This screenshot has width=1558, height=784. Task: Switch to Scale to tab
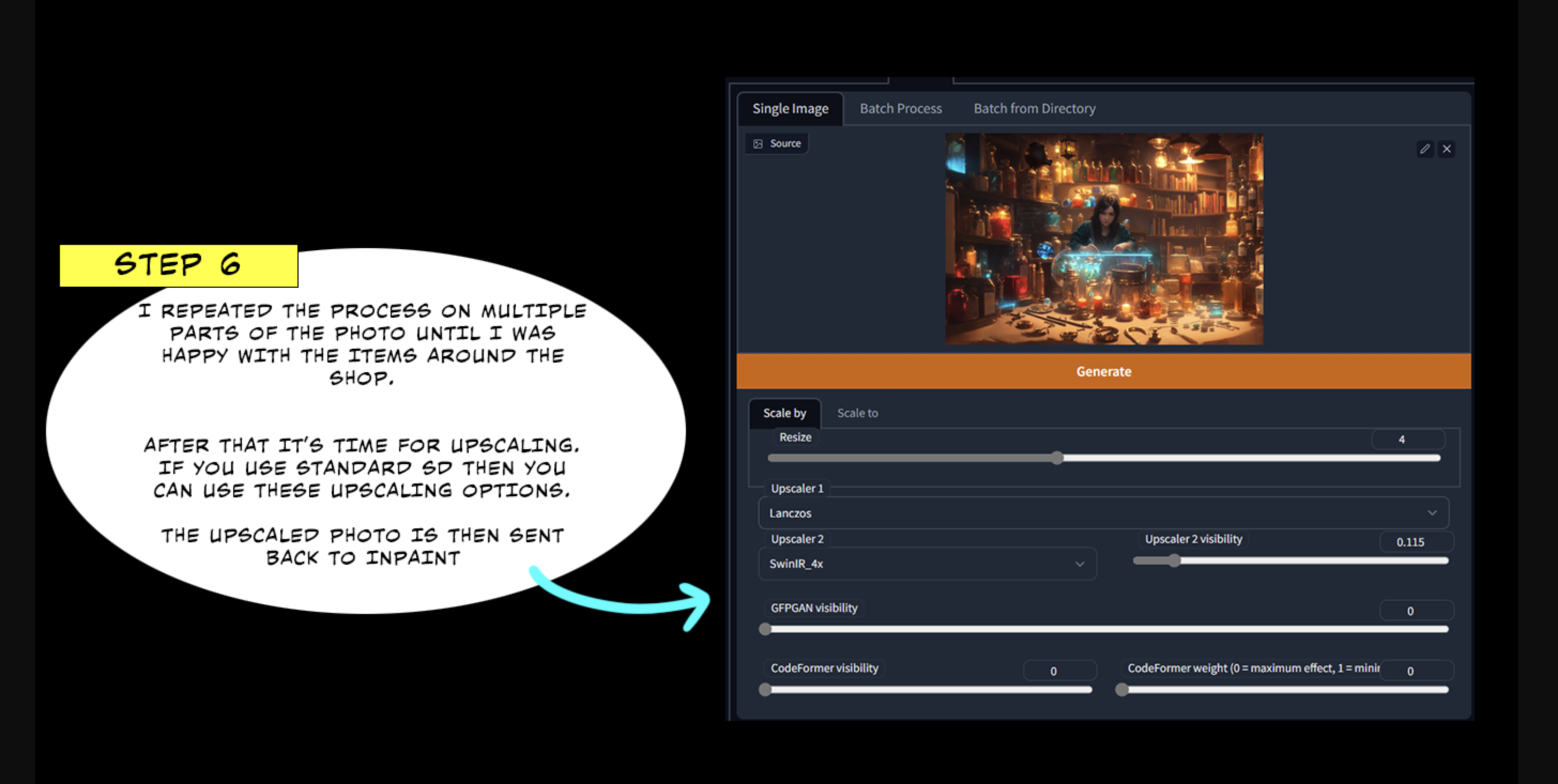click(x=857, y=413)
